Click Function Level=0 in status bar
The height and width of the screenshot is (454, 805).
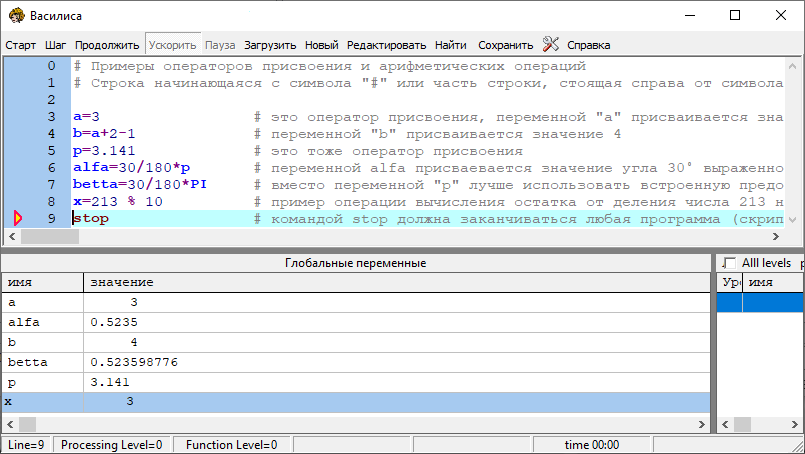pyautogui.click(x=232, y=445)
